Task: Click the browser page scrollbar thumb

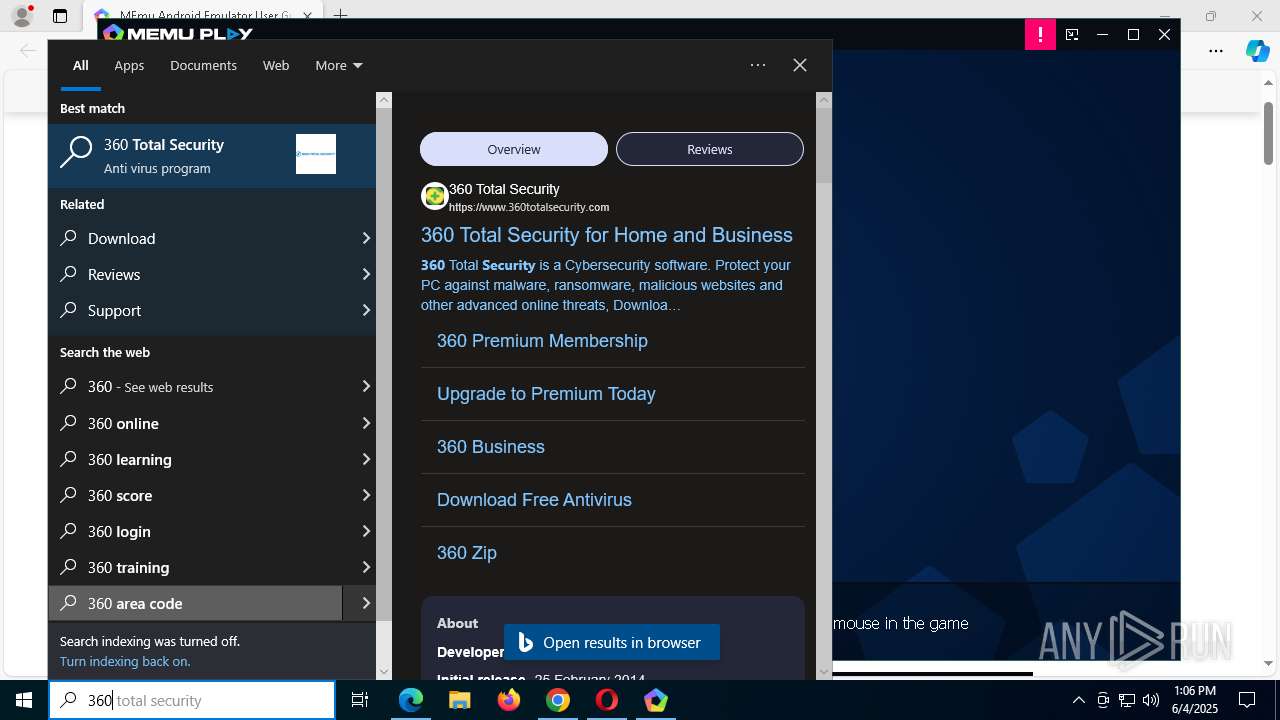Action: click(x=1268, y=133)
